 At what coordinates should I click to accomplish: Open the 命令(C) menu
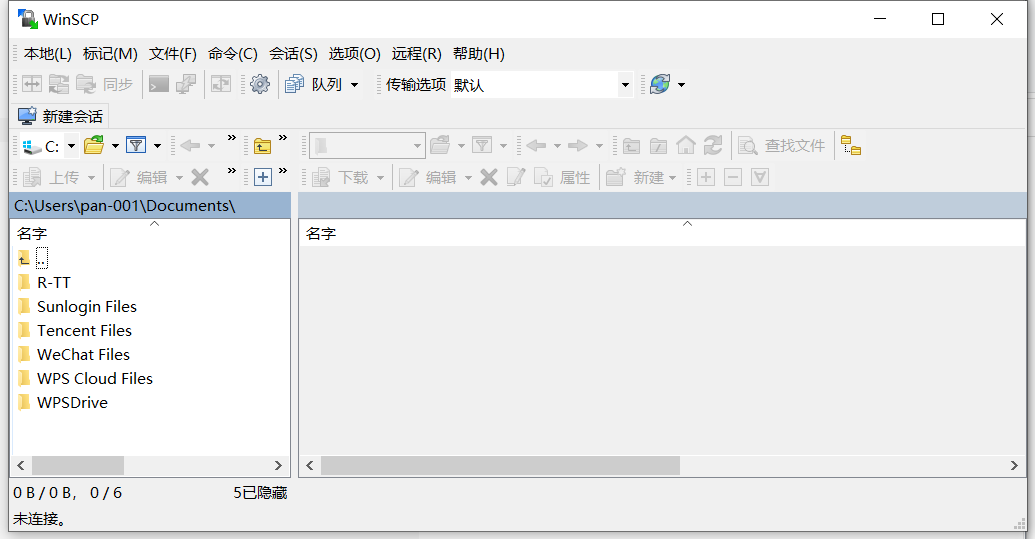[233, 53]
